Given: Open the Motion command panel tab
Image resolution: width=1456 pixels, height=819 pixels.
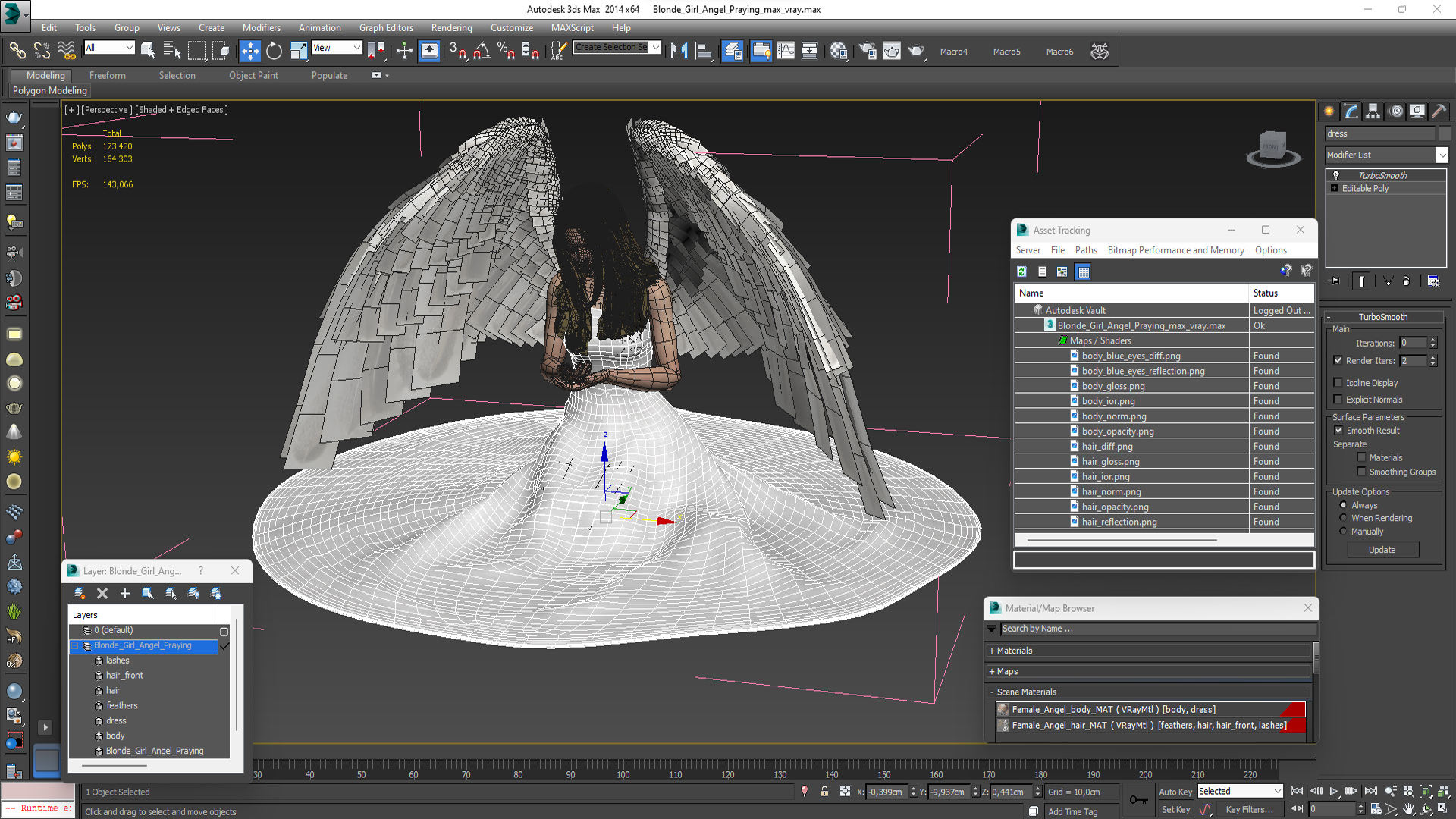Looking at the screenshot, I should point(1396,111).
